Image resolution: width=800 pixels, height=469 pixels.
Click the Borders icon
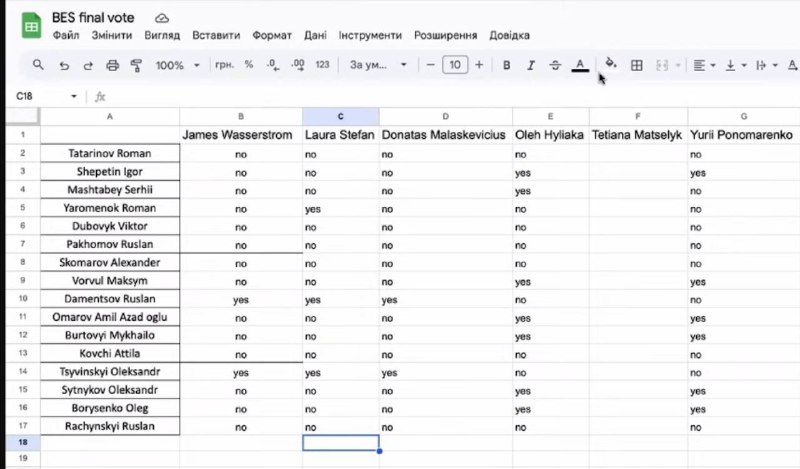click(x=636, y=65)
